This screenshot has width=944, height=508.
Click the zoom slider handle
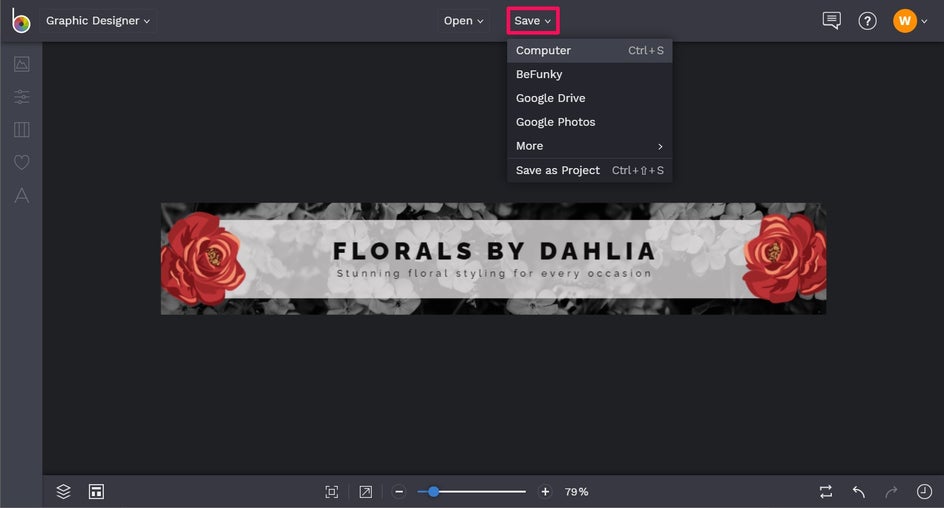pos(433,492)
